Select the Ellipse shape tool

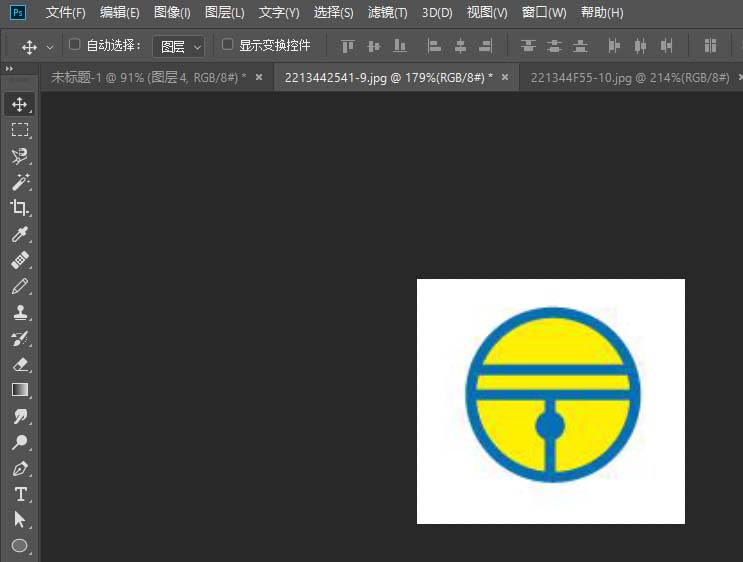(19, 546)
